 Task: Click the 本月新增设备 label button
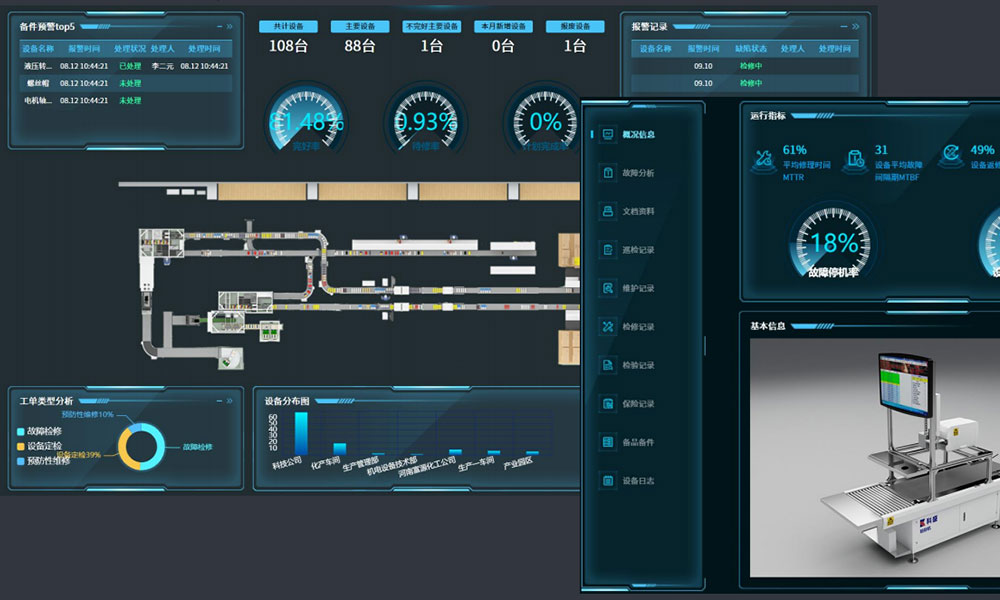(x=503, y=26)
